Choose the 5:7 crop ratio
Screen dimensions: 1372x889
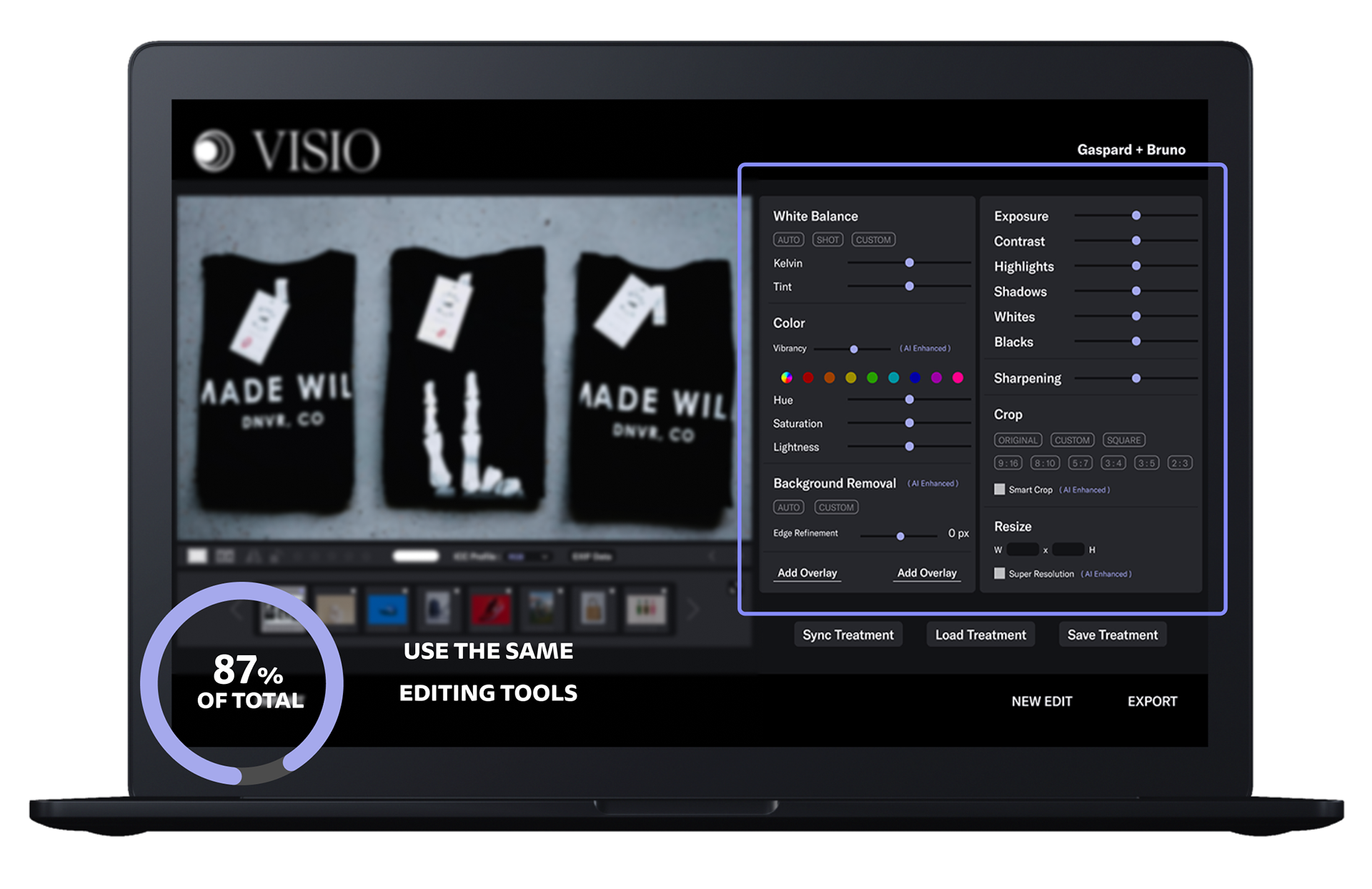coord(1080,463)
